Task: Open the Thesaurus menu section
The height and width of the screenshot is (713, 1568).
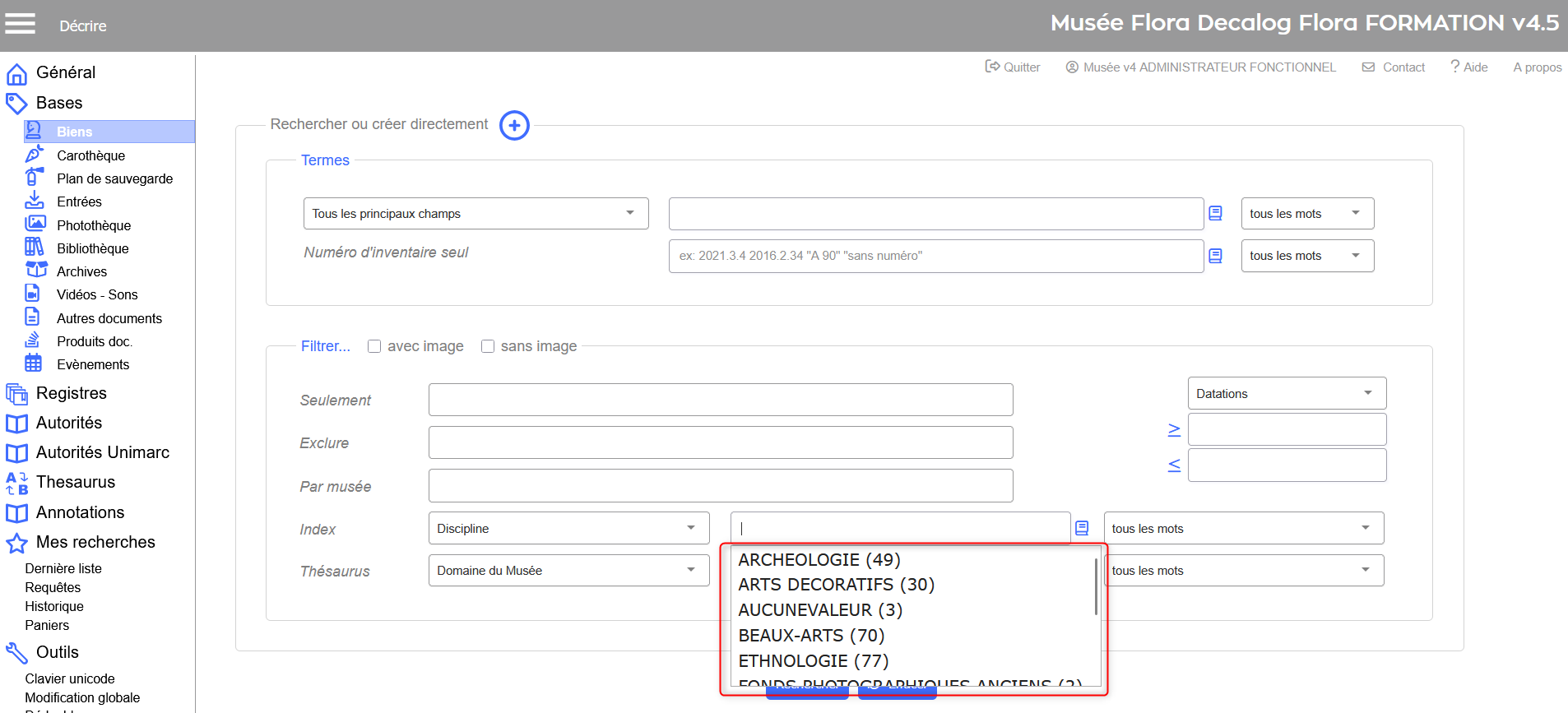Action: click(x=75, y=482)
